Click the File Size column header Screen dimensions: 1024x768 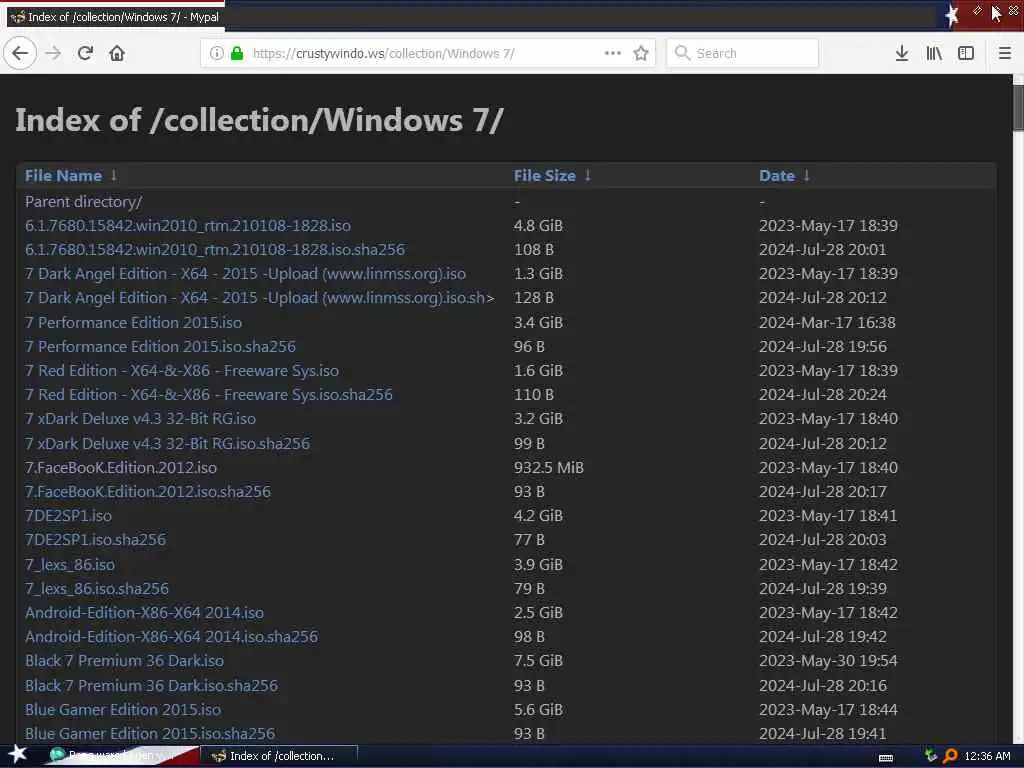pos(545,176)
